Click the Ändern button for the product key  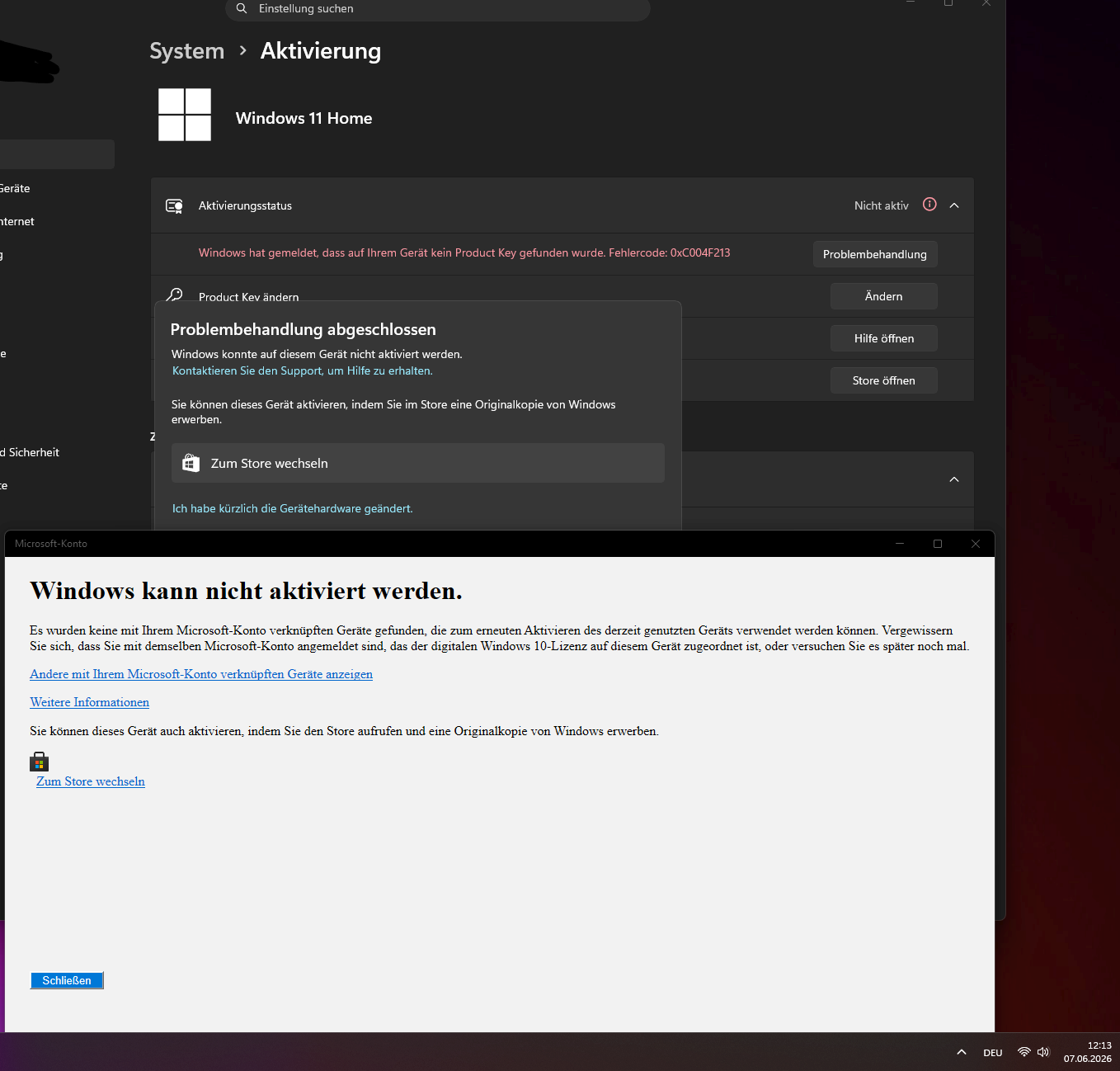tap(884, 296)
